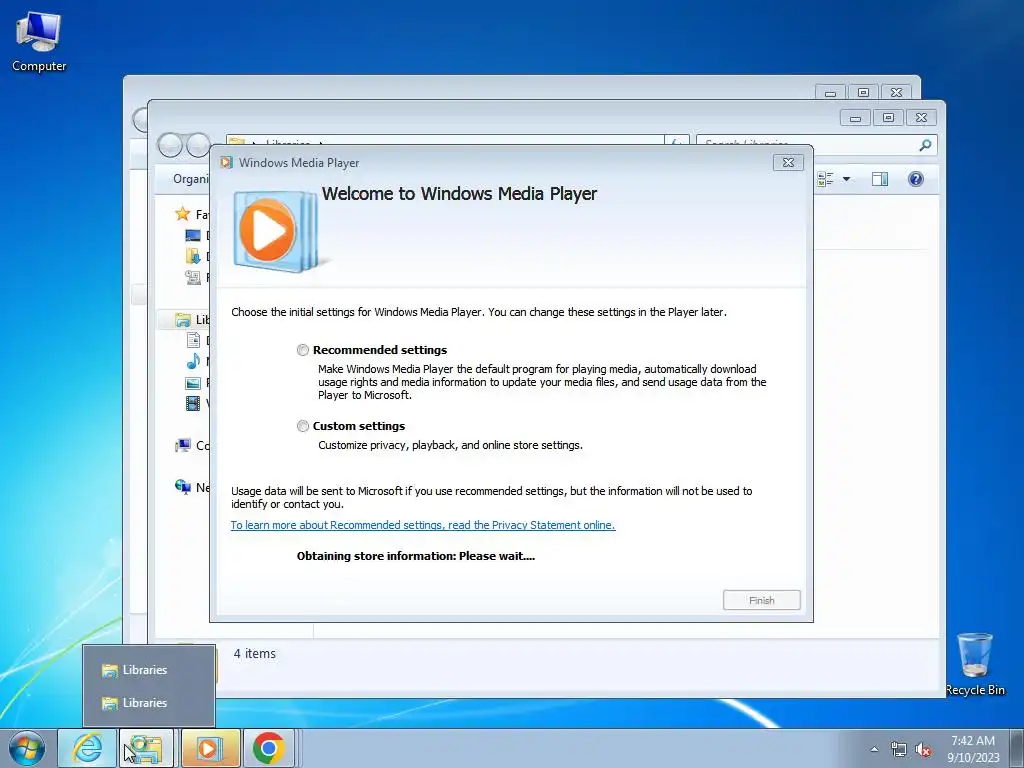
Task: Select Libraries node in navigation pane
Action: [184, 319]
